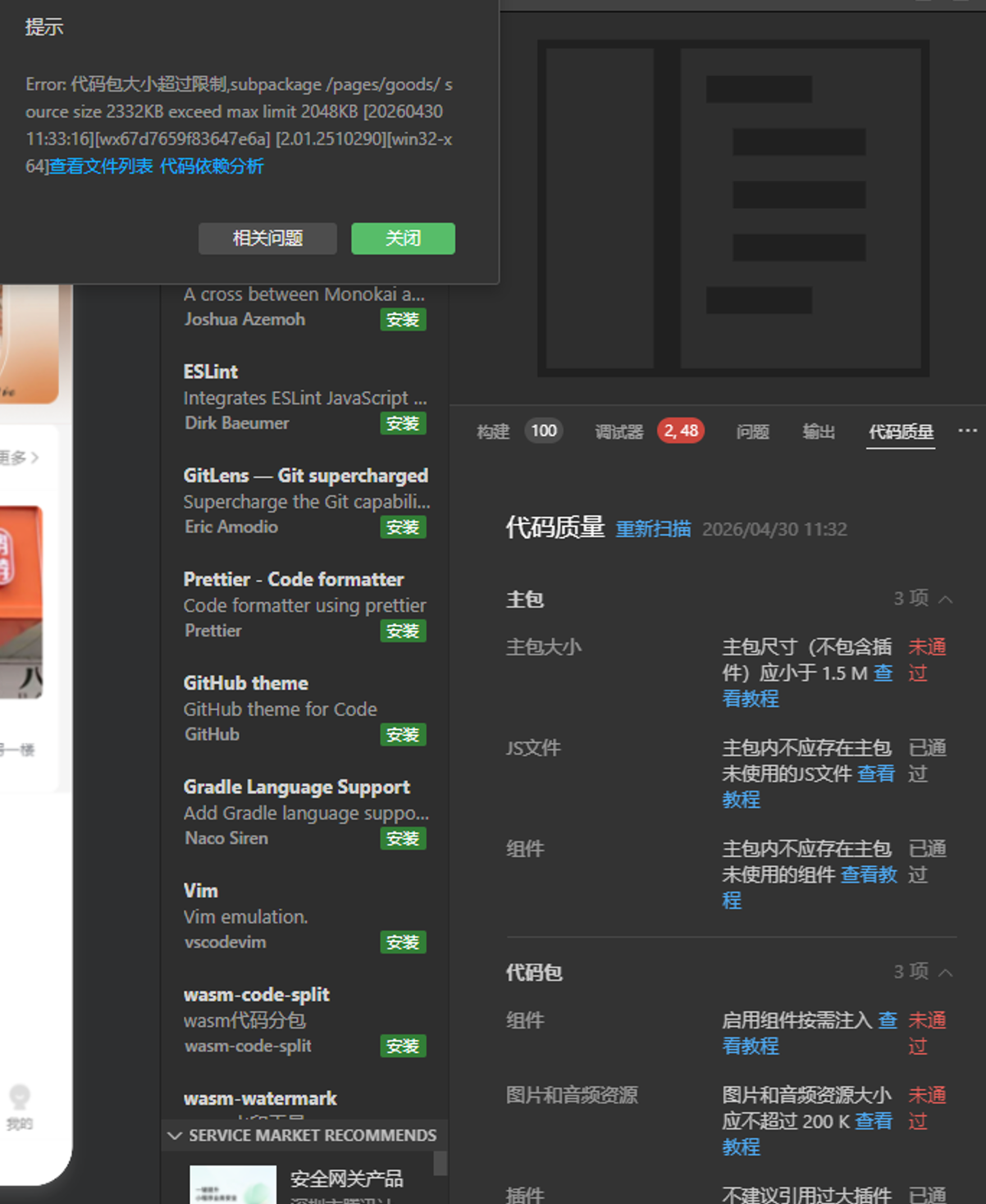
Task: Open 查看教程 link for 主包大小
Action: coord(751,698)
